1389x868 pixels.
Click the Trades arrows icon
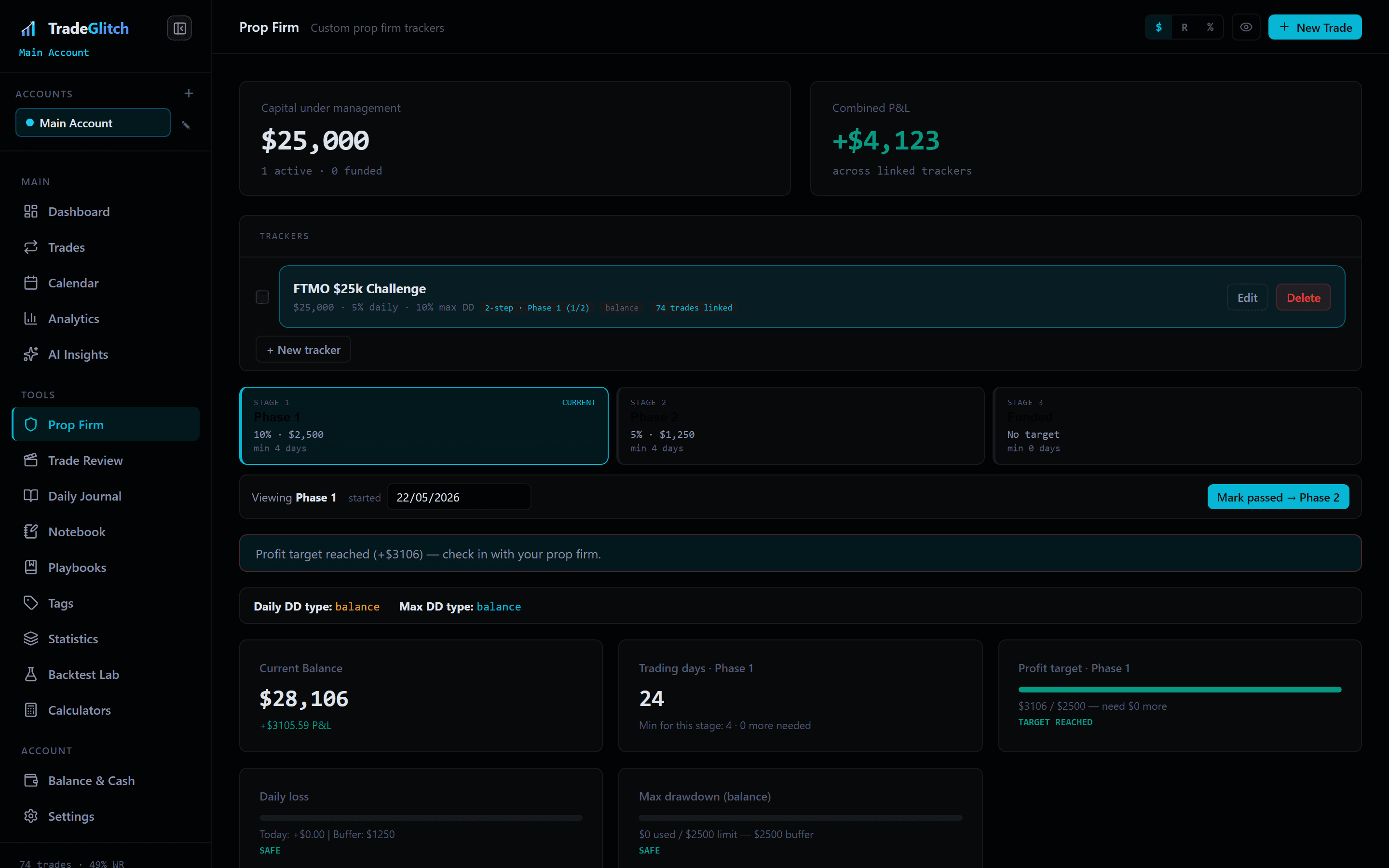coord(31,247)
